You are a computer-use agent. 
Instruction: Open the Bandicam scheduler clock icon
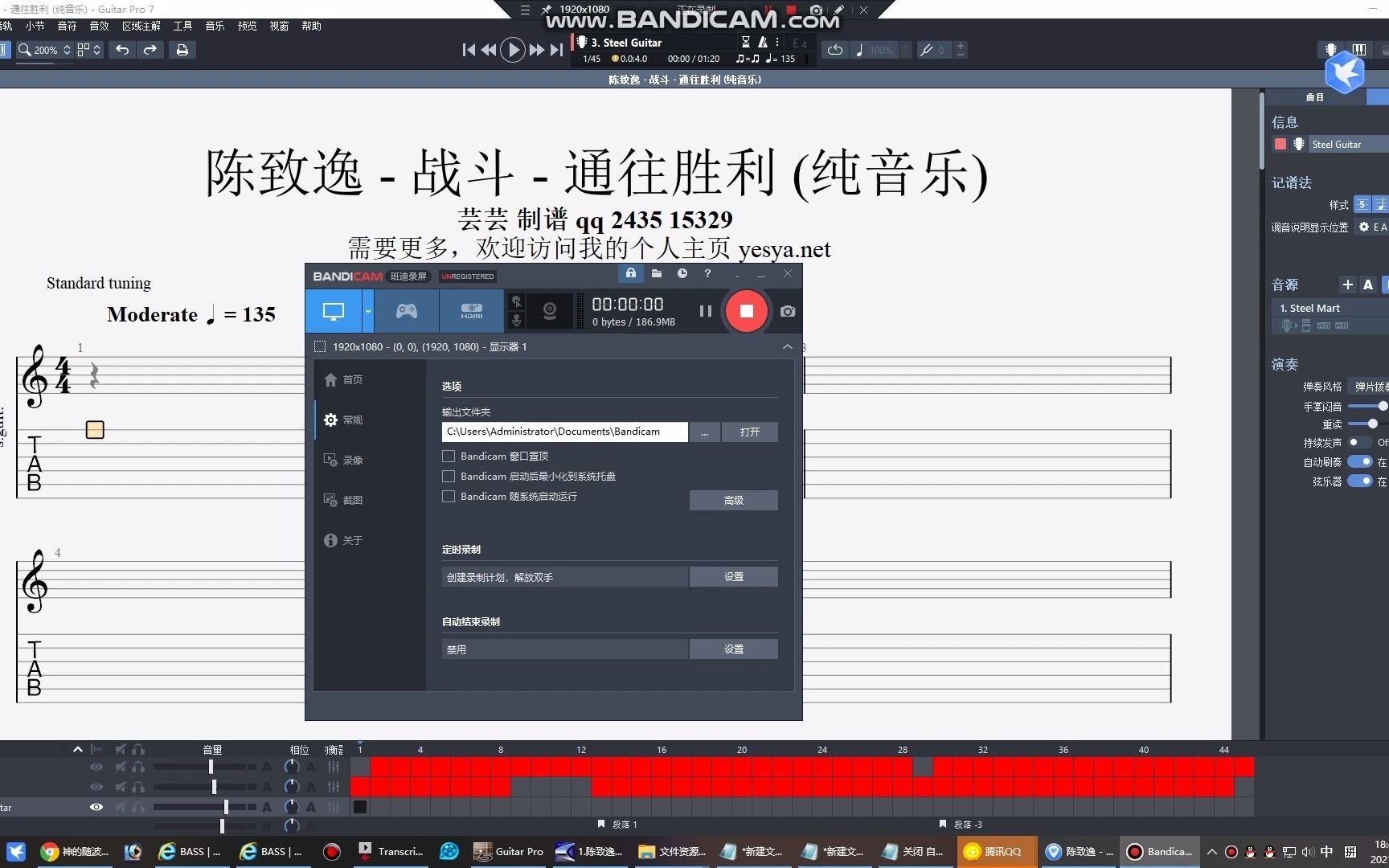682,273
